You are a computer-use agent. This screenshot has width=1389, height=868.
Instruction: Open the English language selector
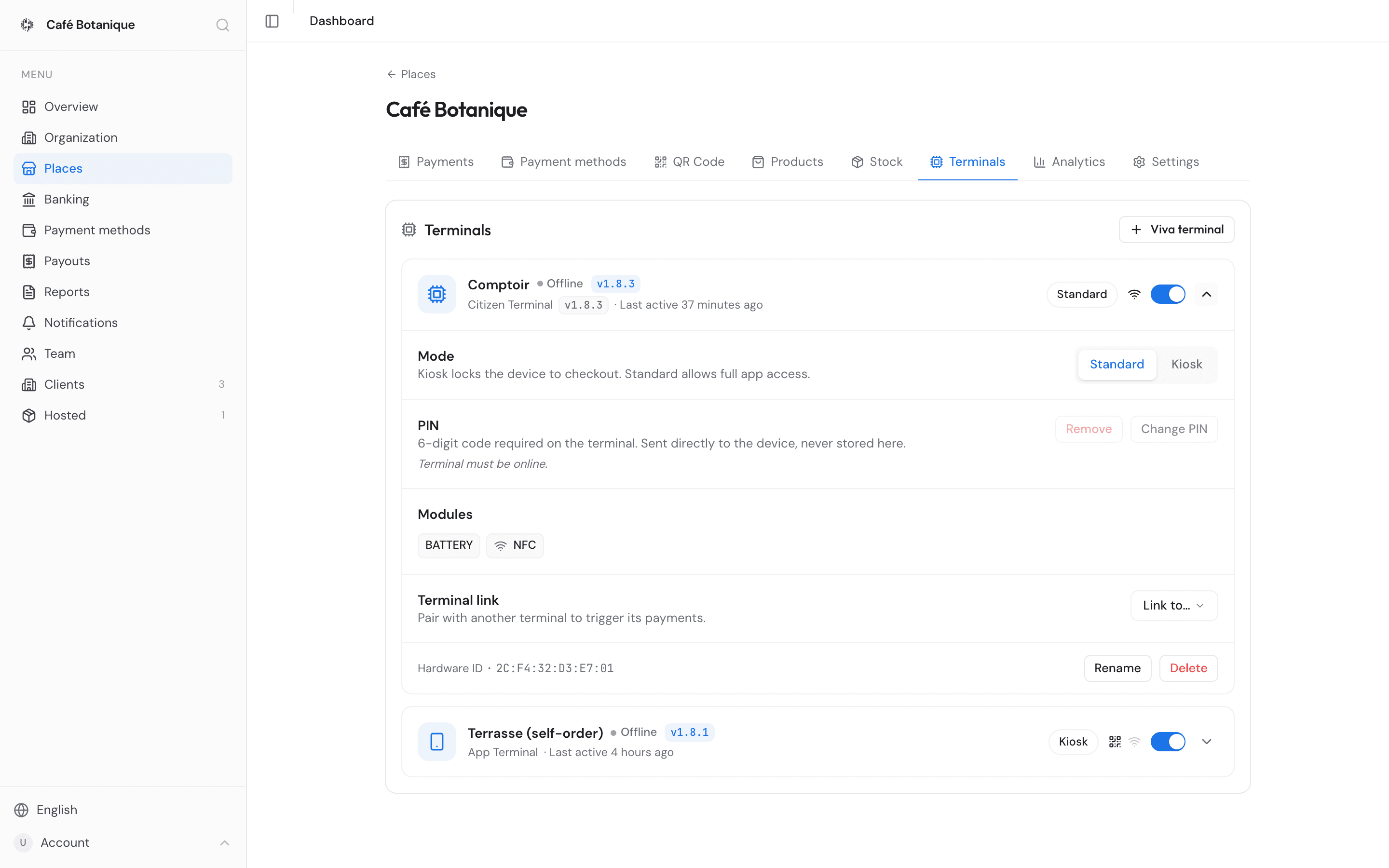tap(123, 810)
